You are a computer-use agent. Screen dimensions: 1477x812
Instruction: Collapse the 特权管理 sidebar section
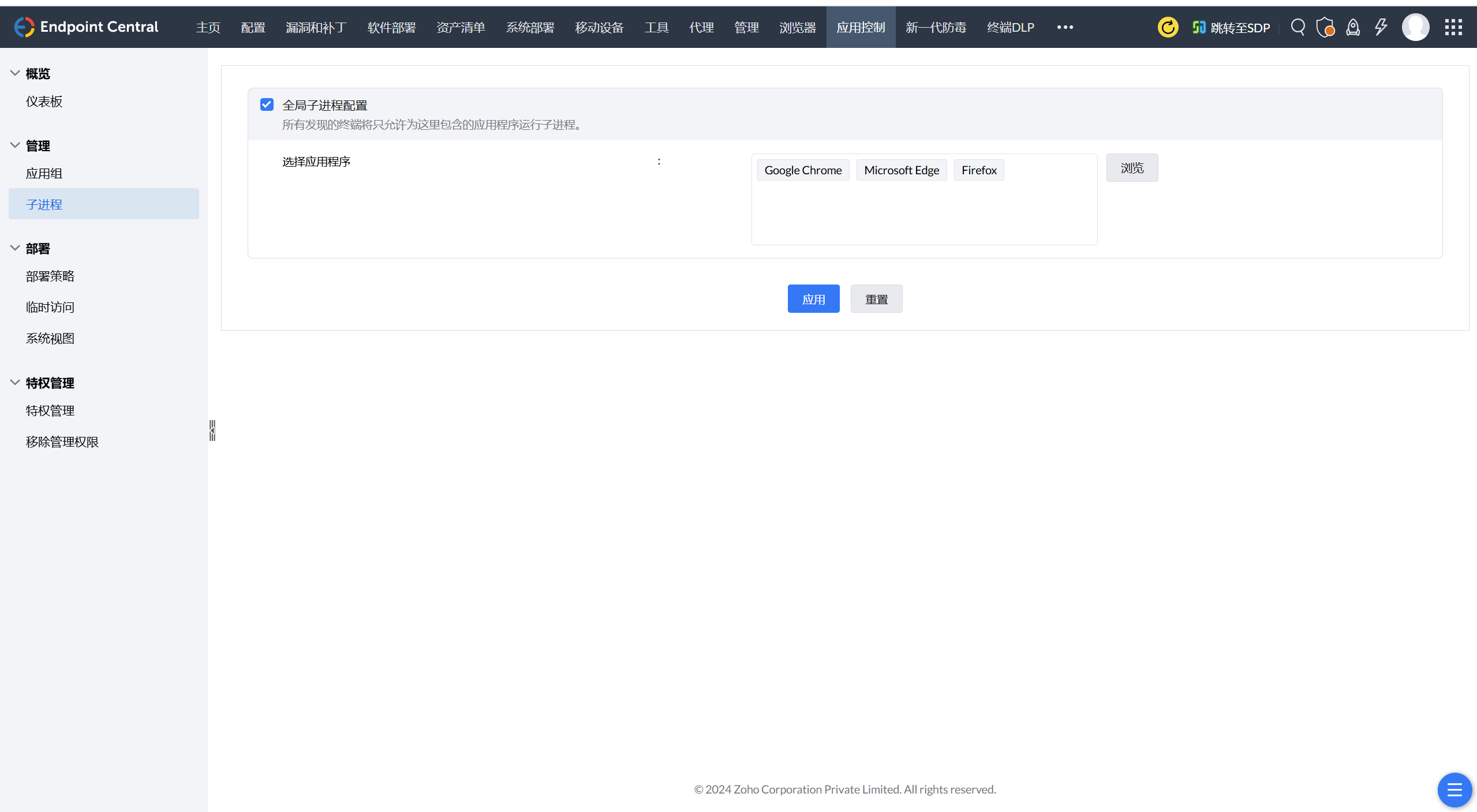click(x=15, y=383)
